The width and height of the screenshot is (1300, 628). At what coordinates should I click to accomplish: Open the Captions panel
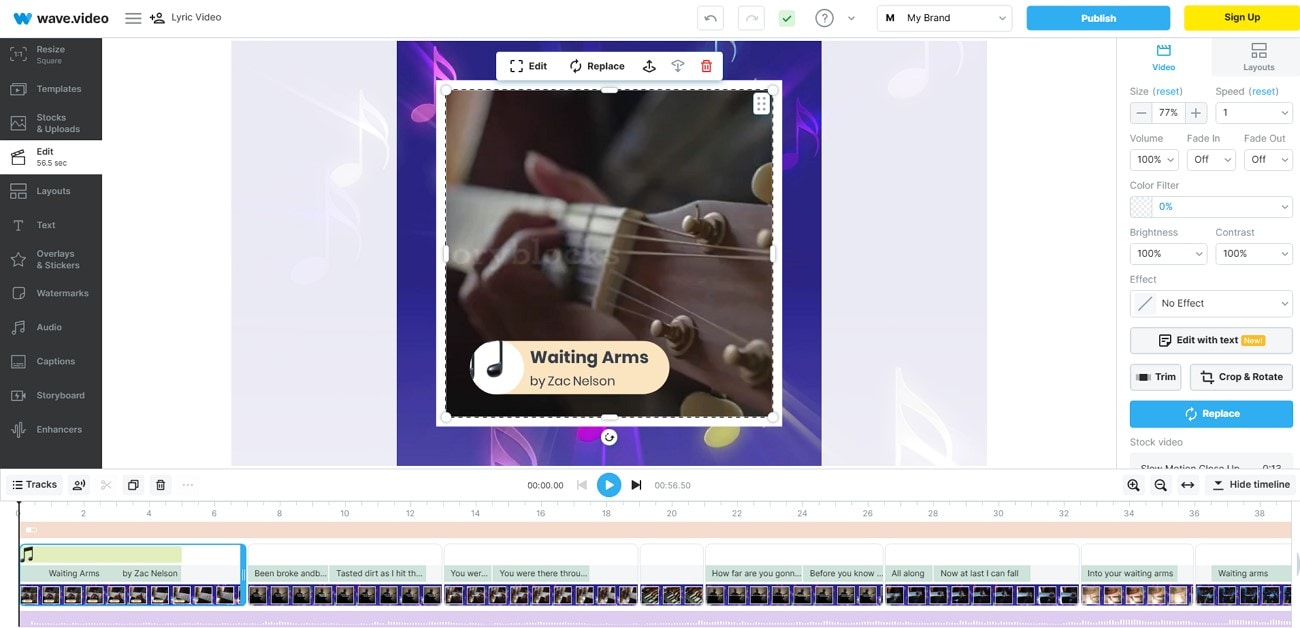tap(51, 361)
